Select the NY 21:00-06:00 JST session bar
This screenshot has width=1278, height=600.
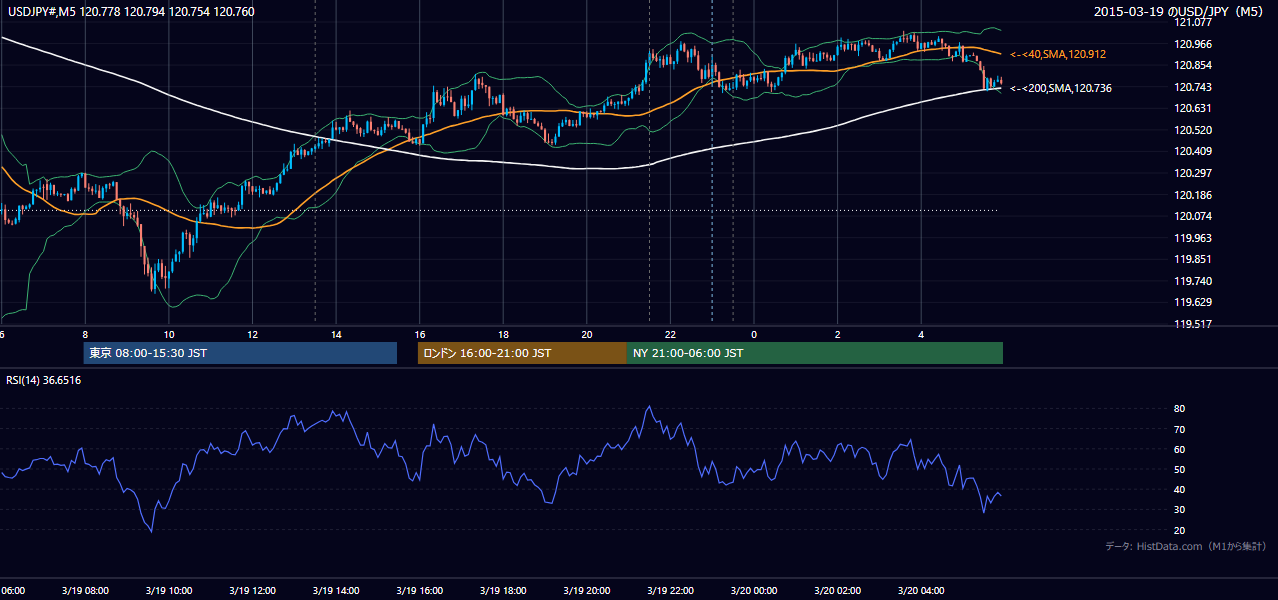815,353
